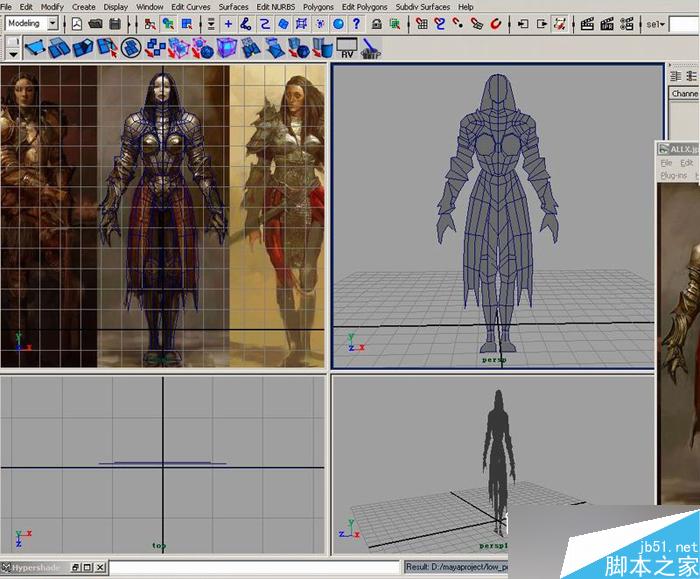This screenshot has height=579, width=700.
Task: Collapse the render icons group handle
Action: 573,24
